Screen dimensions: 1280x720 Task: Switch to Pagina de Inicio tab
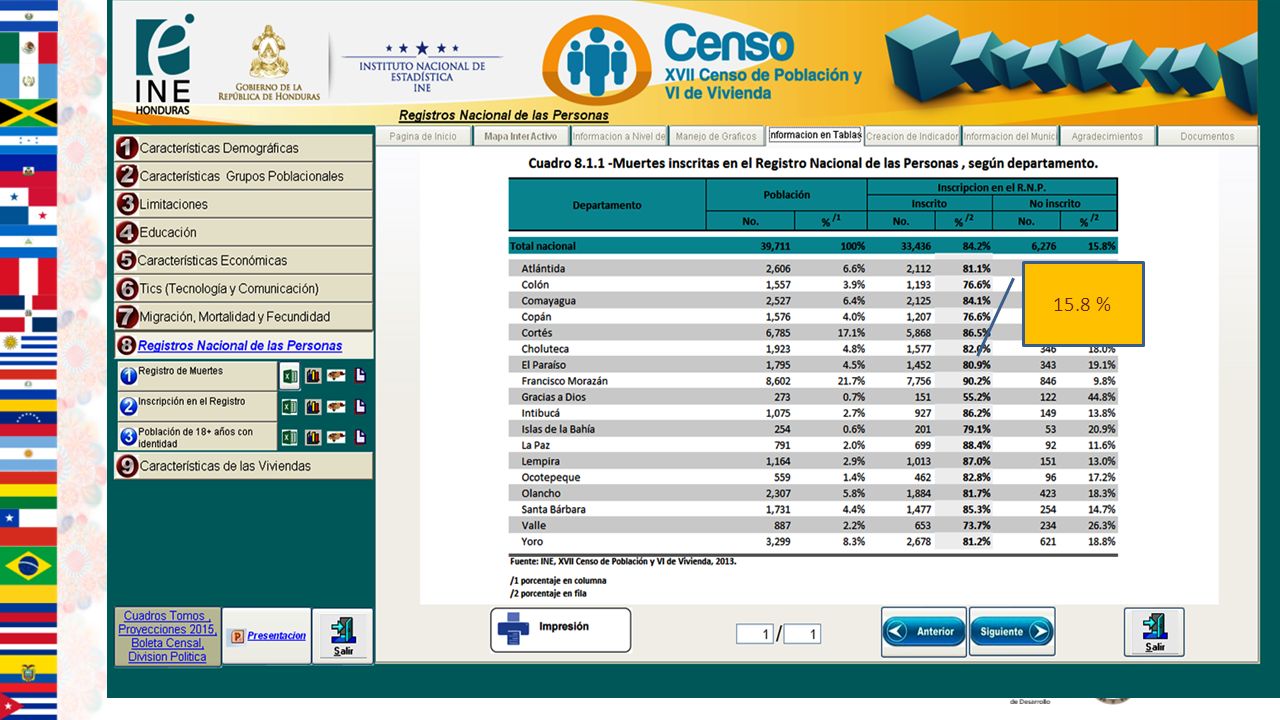click(423, 136)
